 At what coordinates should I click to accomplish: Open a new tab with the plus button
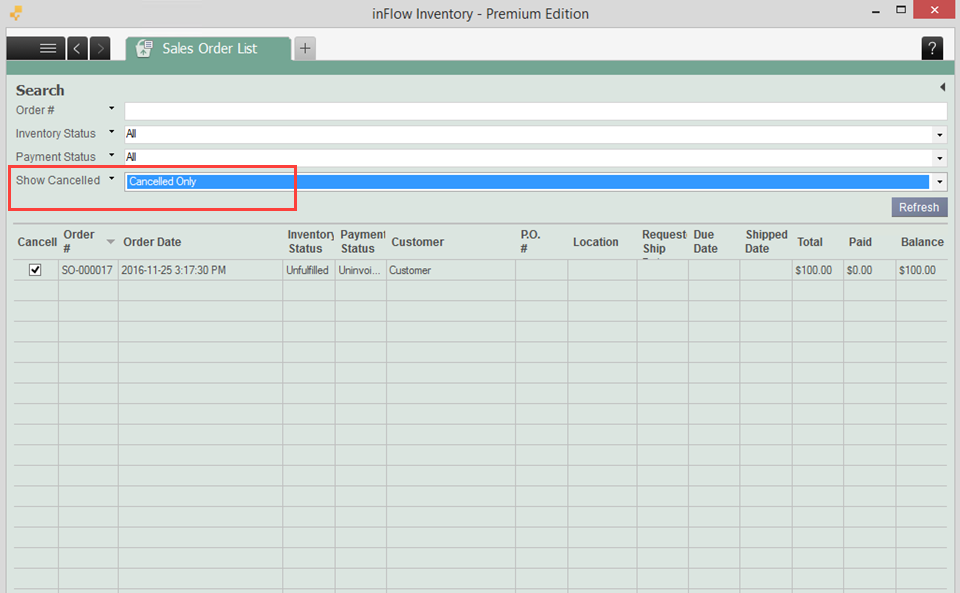305,48
